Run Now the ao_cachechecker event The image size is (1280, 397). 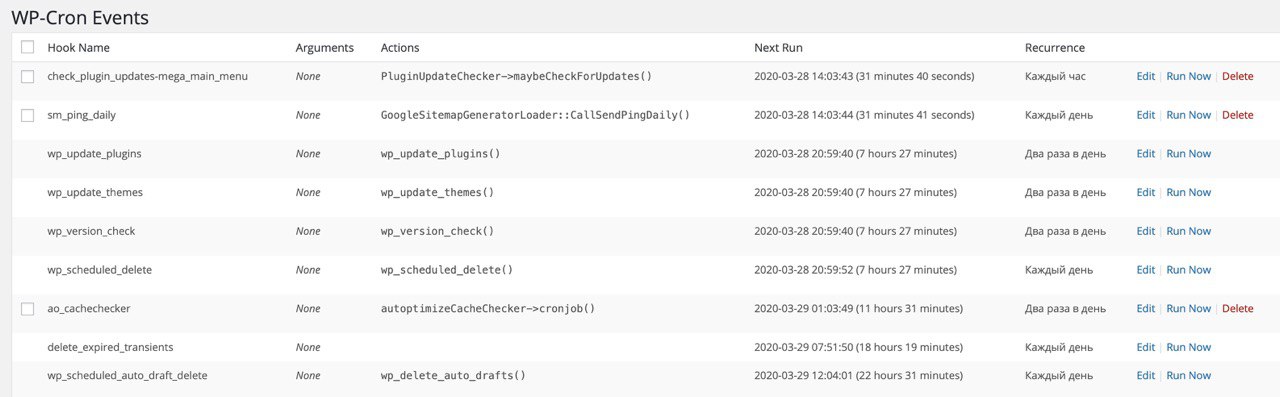click(x=1188, y=309)
